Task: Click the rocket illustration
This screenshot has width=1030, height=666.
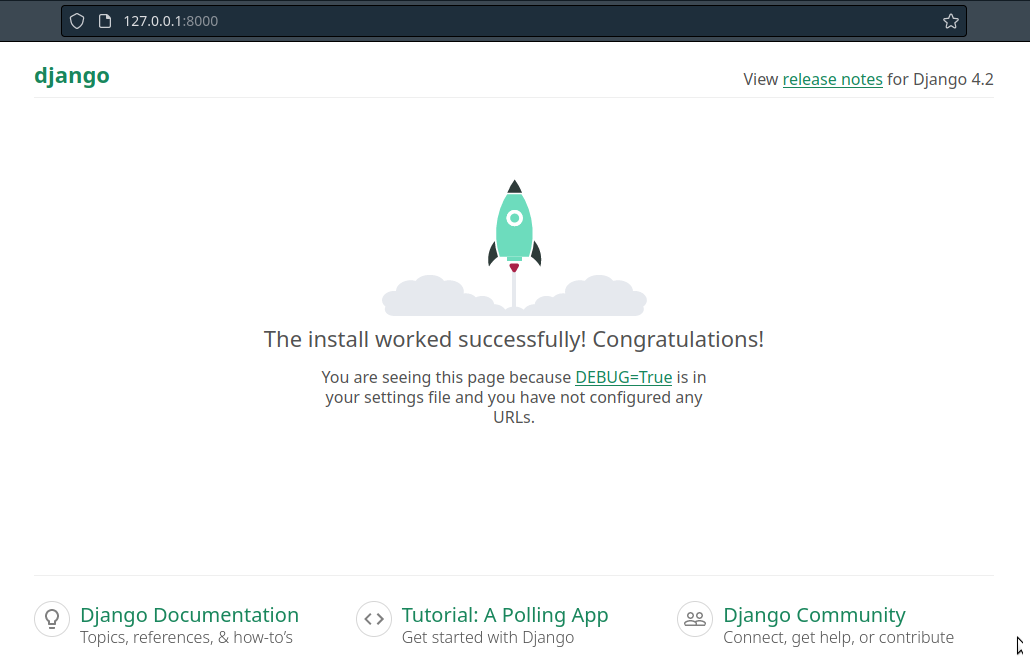Action: click(514, 248)
